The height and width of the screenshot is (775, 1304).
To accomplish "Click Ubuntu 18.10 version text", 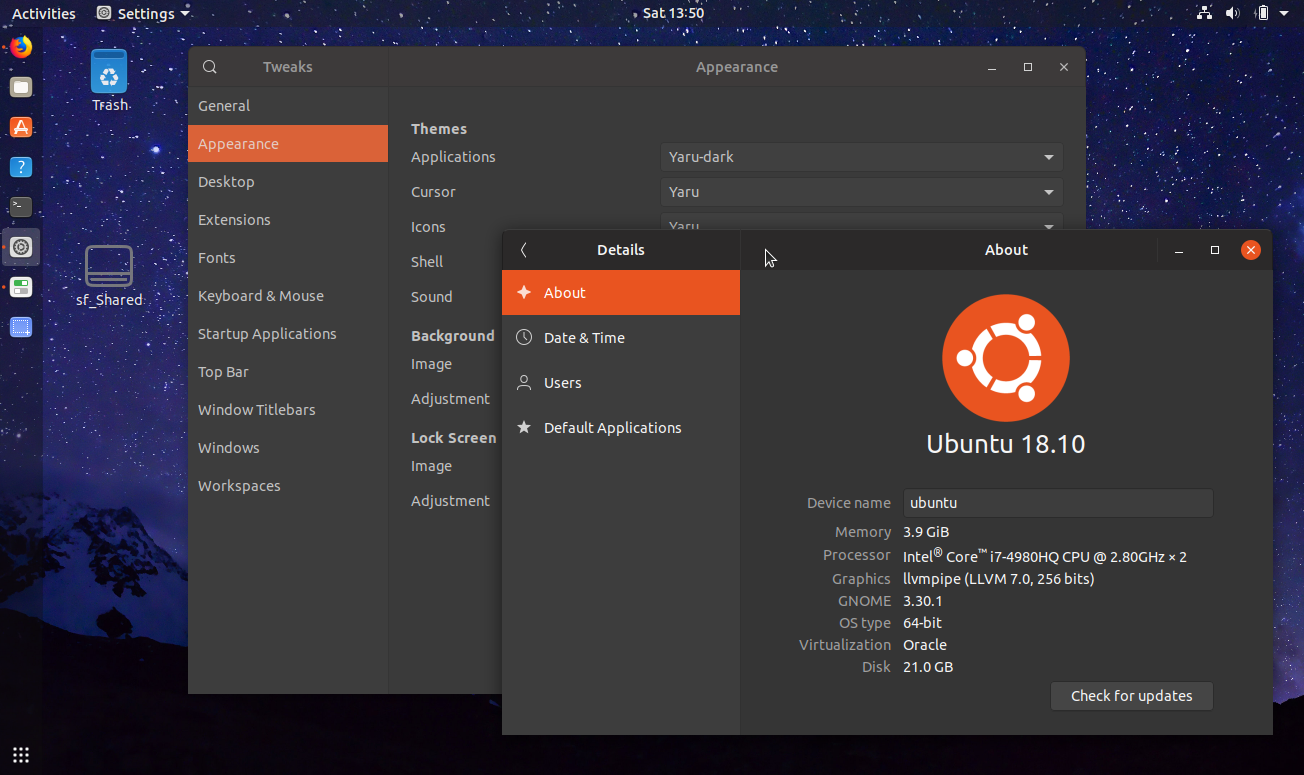I will click(x=1006, y=444).
